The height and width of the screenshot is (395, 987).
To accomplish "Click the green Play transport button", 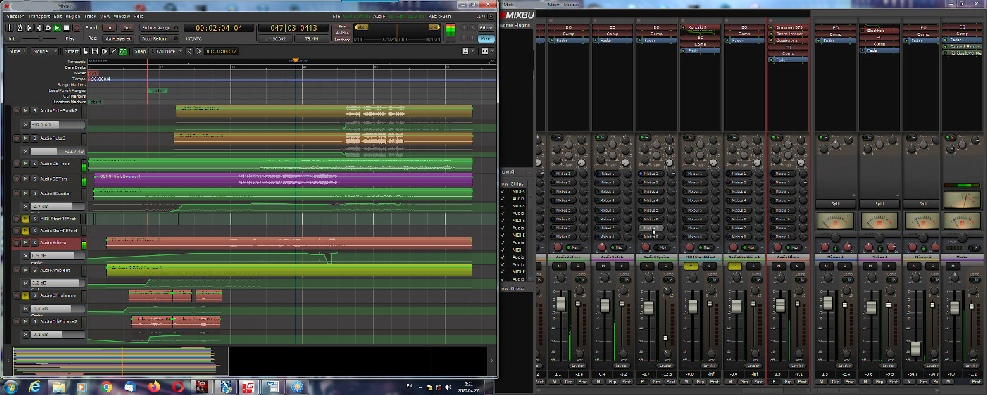I will pos(57,28).
